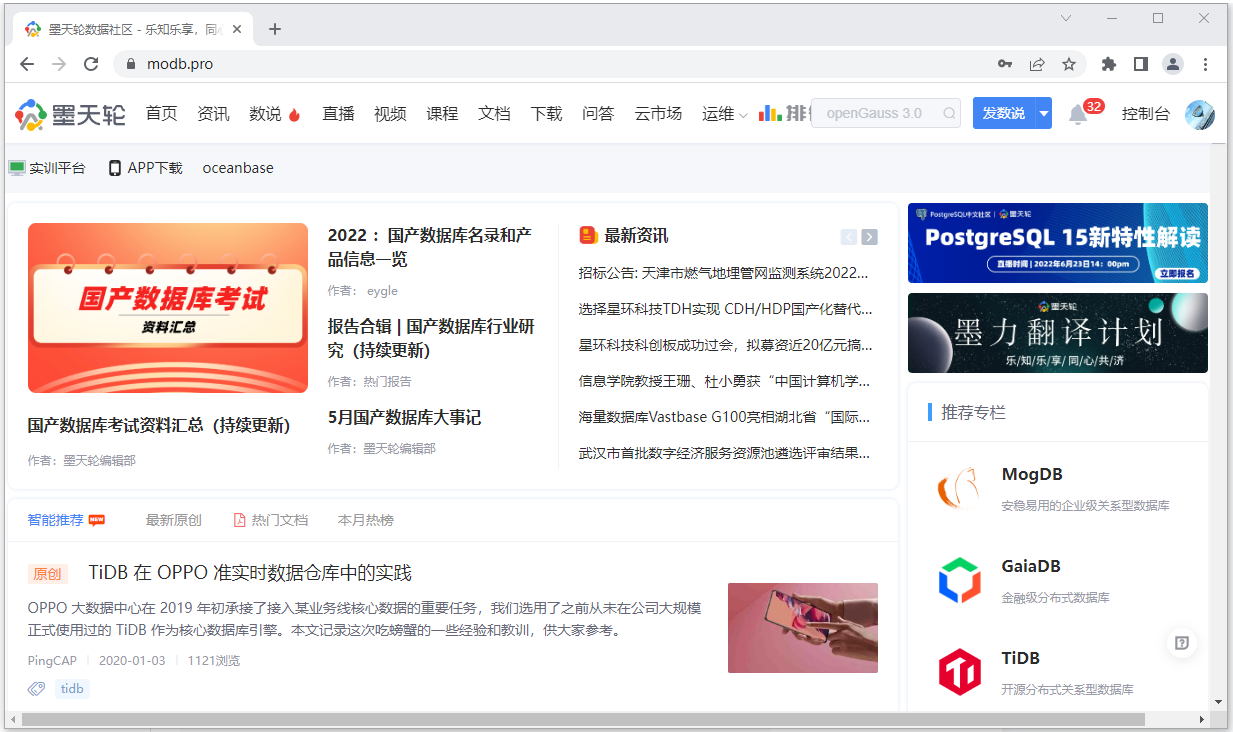Image resolution: width=1233 pixels, height=732 pixels.
Task: Show next 最新资讯 items arrow
Action: tap(870, 237)
